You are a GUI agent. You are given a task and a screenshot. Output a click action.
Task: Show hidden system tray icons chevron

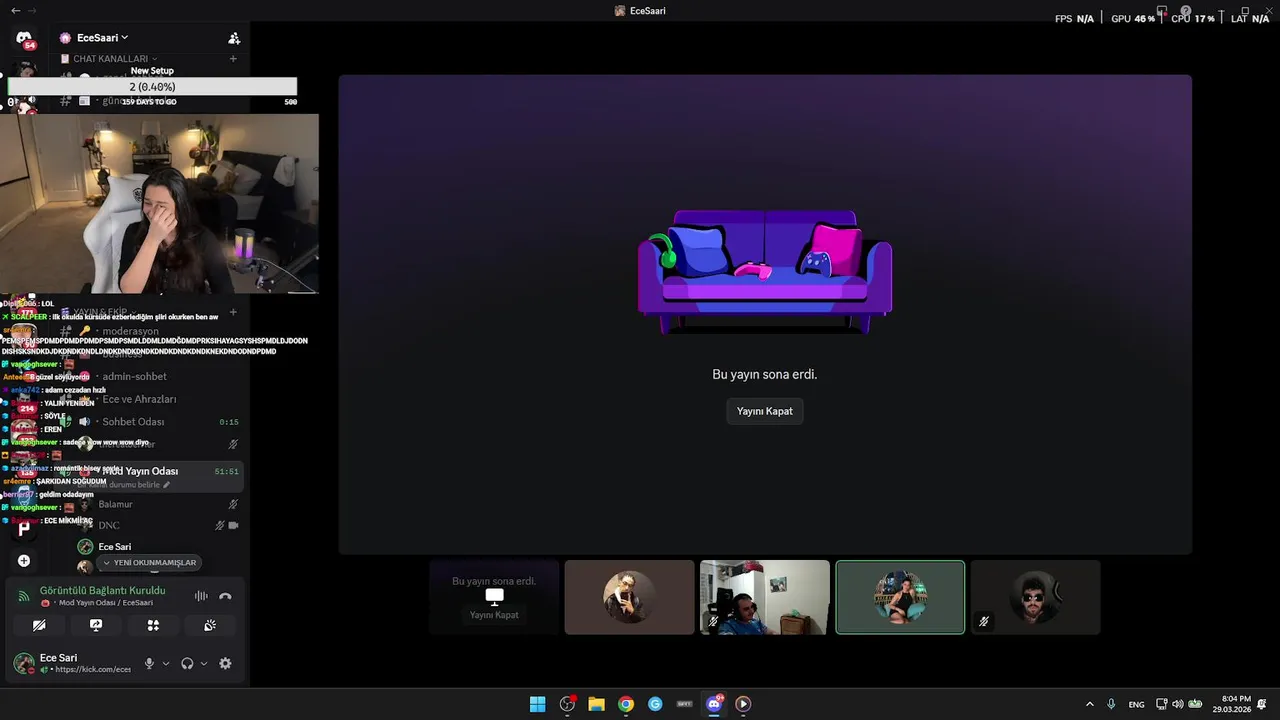tap(1090, 704)
